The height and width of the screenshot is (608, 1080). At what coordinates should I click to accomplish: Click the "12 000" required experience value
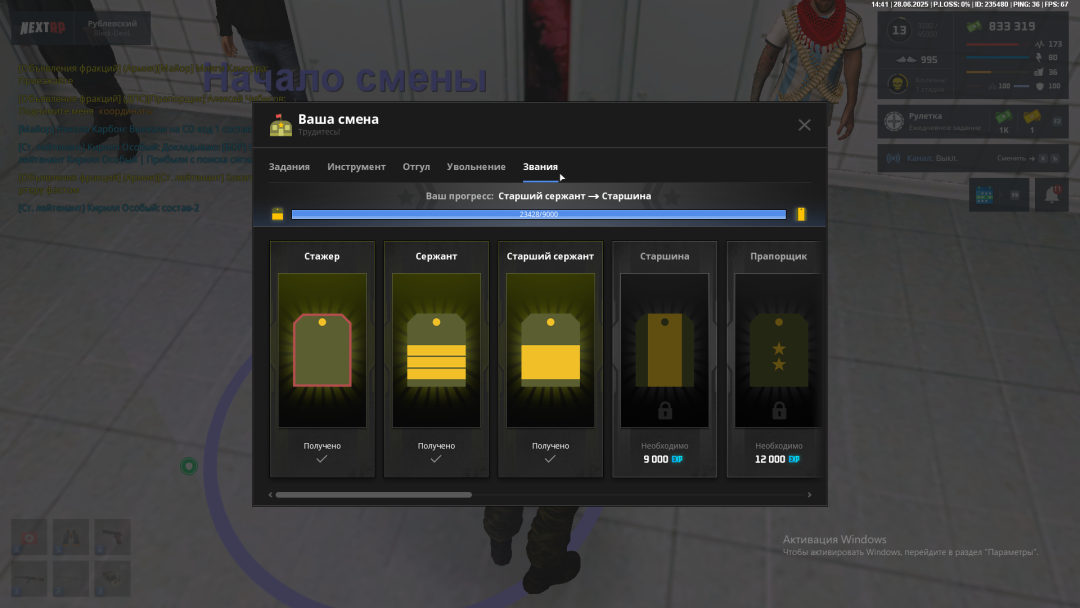(770, 459)
